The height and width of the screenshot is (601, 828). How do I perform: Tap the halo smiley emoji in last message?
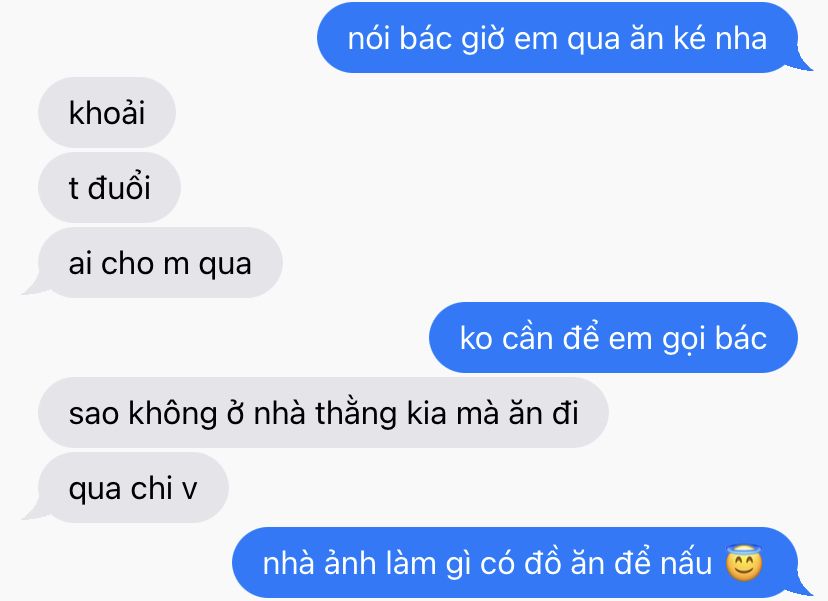pos(744,562)
